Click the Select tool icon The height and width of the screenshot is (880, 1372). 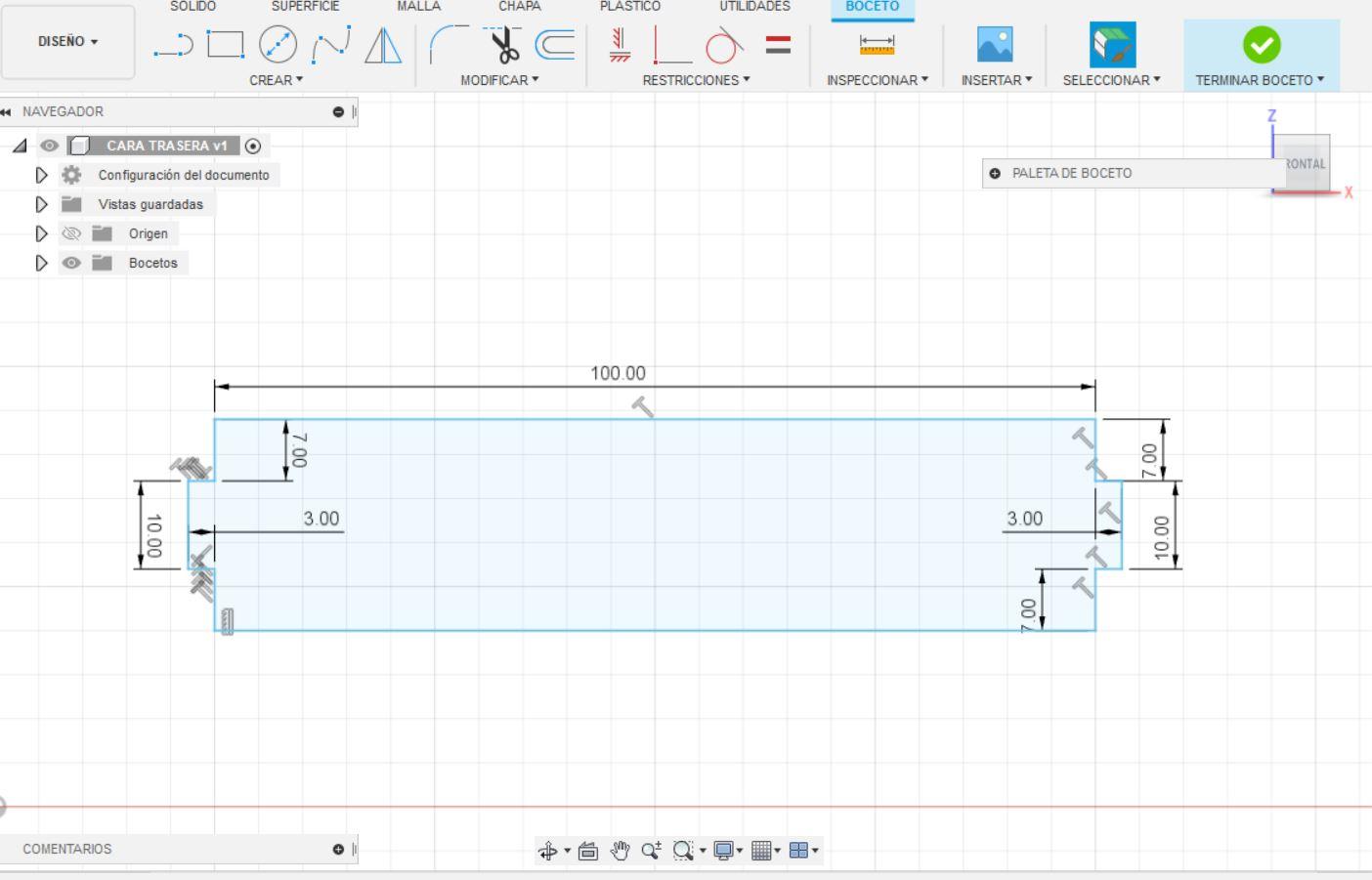point(1112,45)
